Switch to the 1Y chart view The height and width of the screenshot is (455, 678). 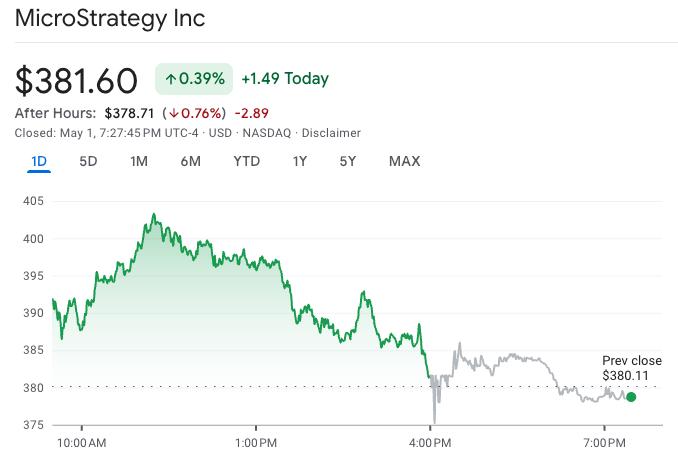[x=300, y=161]
